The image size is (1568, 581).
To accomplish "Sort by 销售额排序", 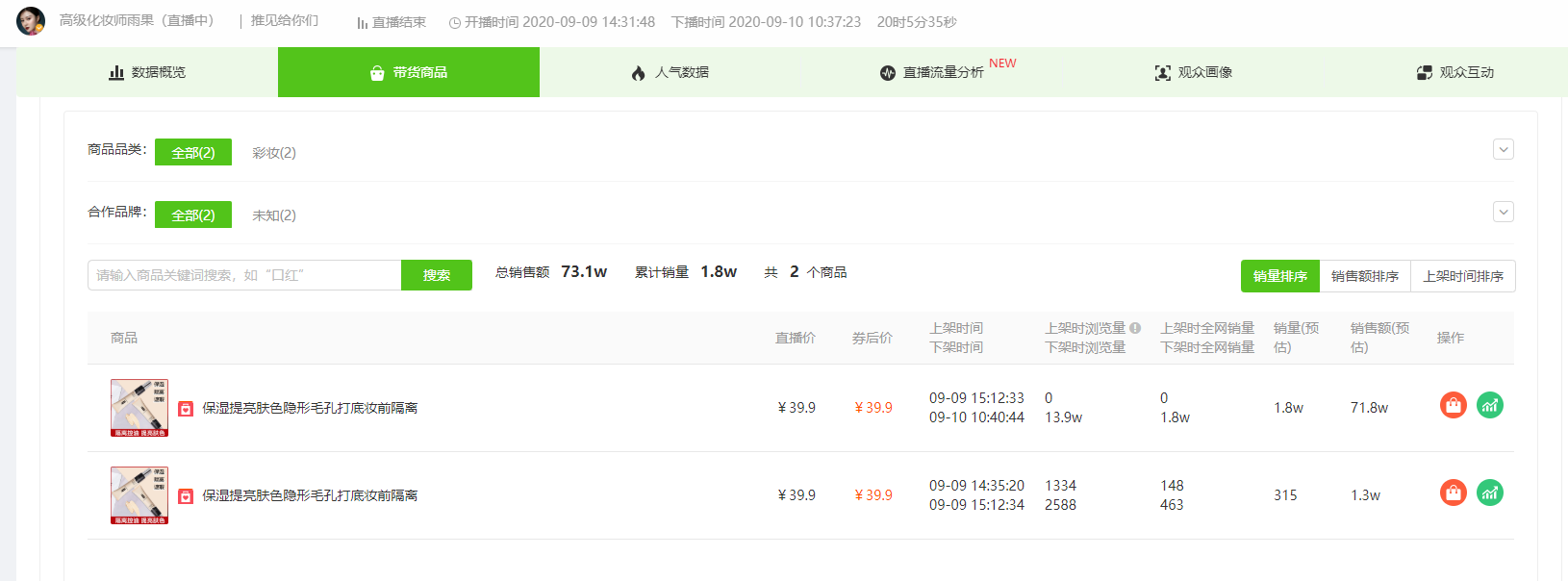I will tap(1365, 276).
